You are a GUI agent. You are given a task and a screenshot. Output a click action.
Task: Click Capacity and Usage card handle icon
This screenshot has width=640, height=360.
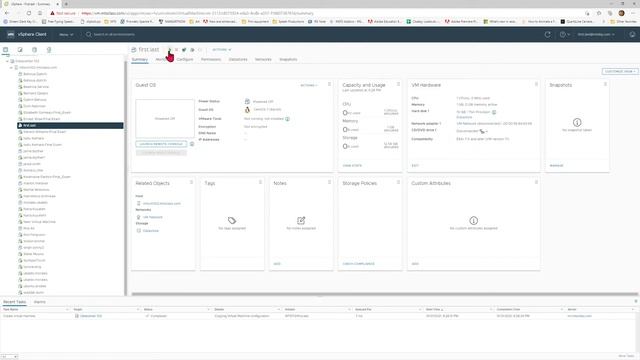pyautogui.click(x=398, y=84)
